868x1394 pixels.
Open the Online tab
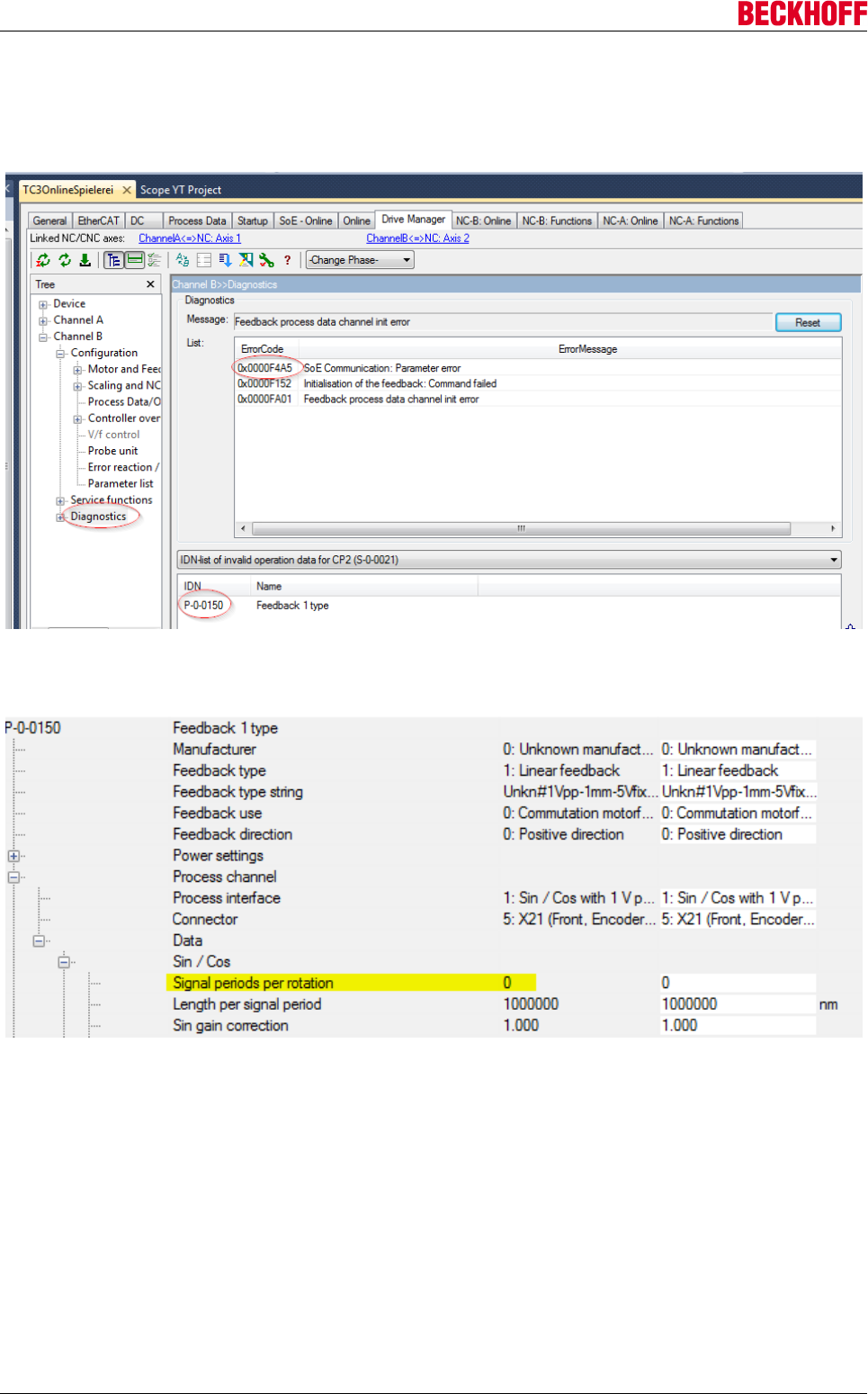(x=357, y=220)
